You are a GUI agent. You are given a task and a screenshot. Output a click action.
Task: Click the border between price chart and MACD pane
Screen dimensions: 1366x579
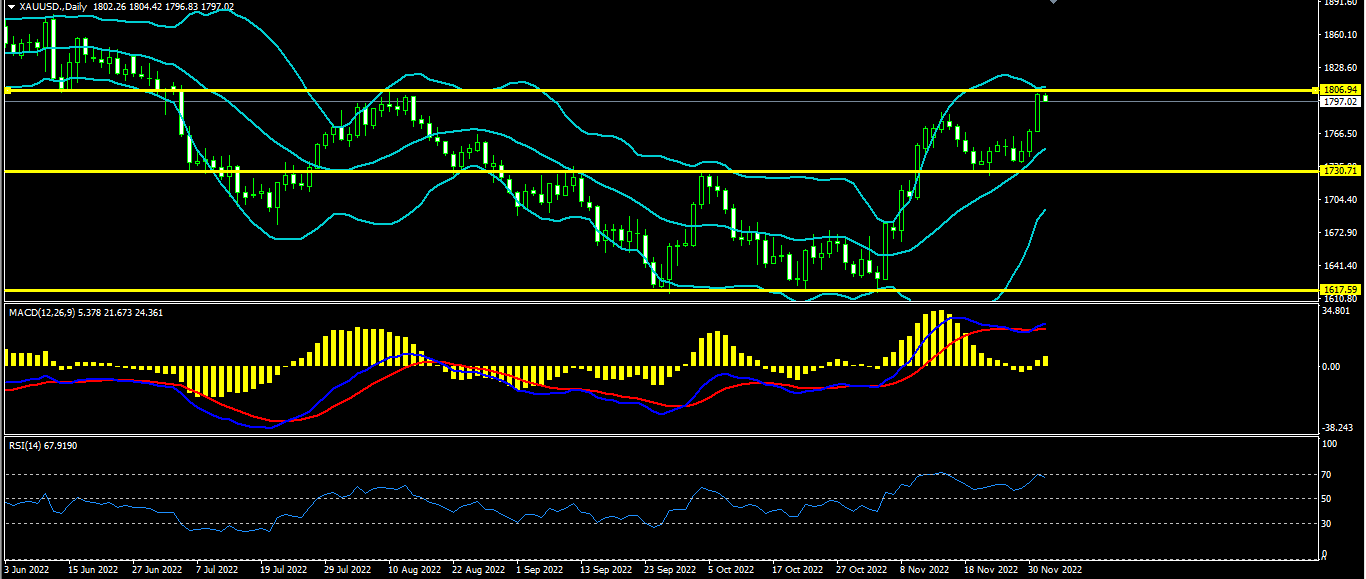pos(660,303)
